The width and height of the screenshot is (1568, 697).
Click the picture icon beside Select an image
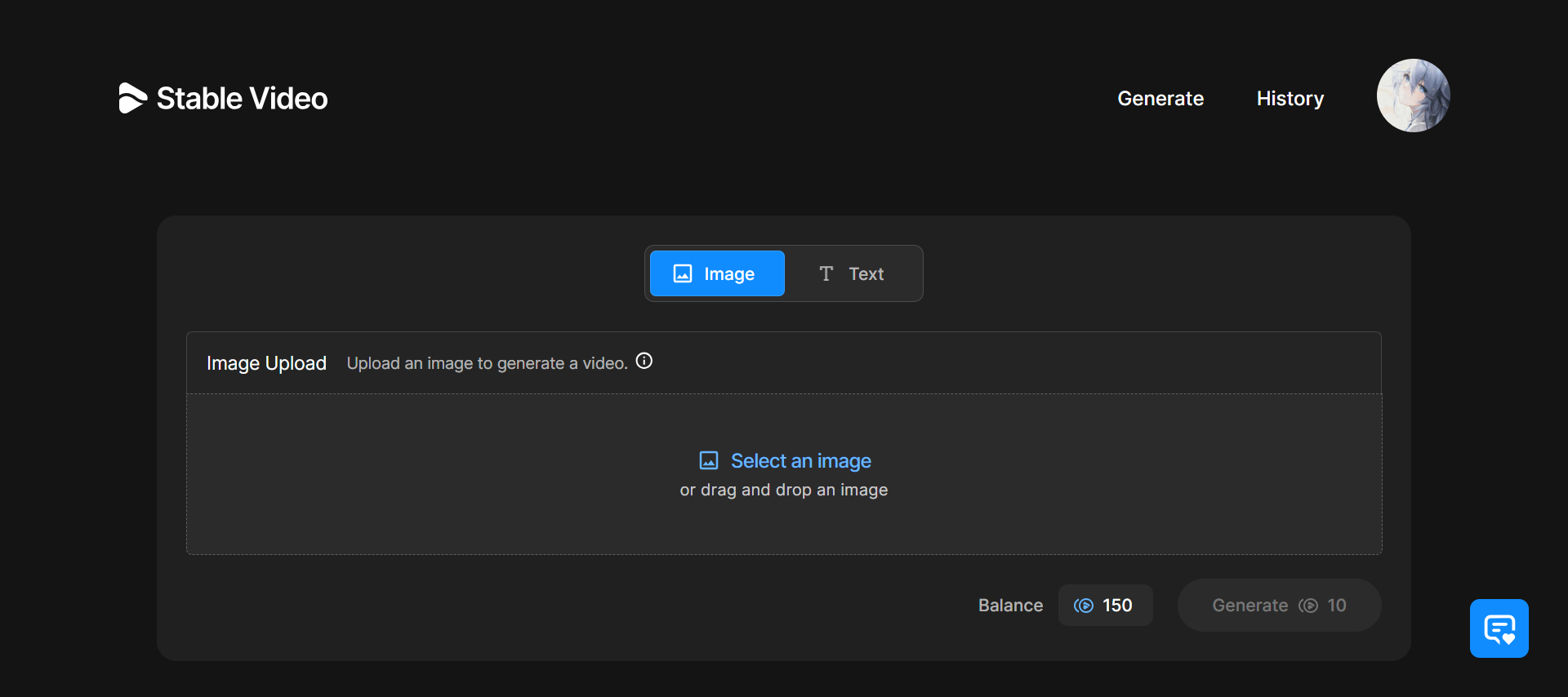coord(709,461)
